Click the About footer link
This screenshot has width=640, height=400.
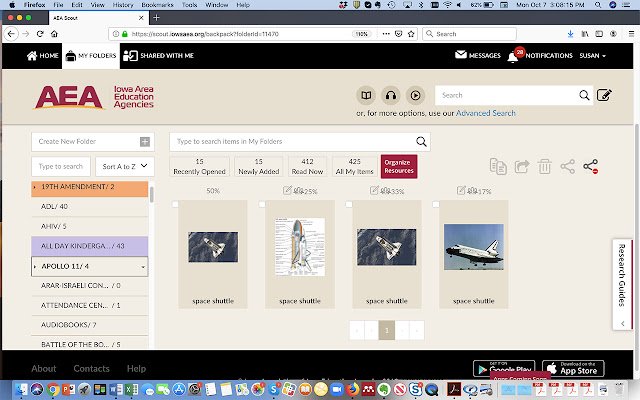(44, 369)
